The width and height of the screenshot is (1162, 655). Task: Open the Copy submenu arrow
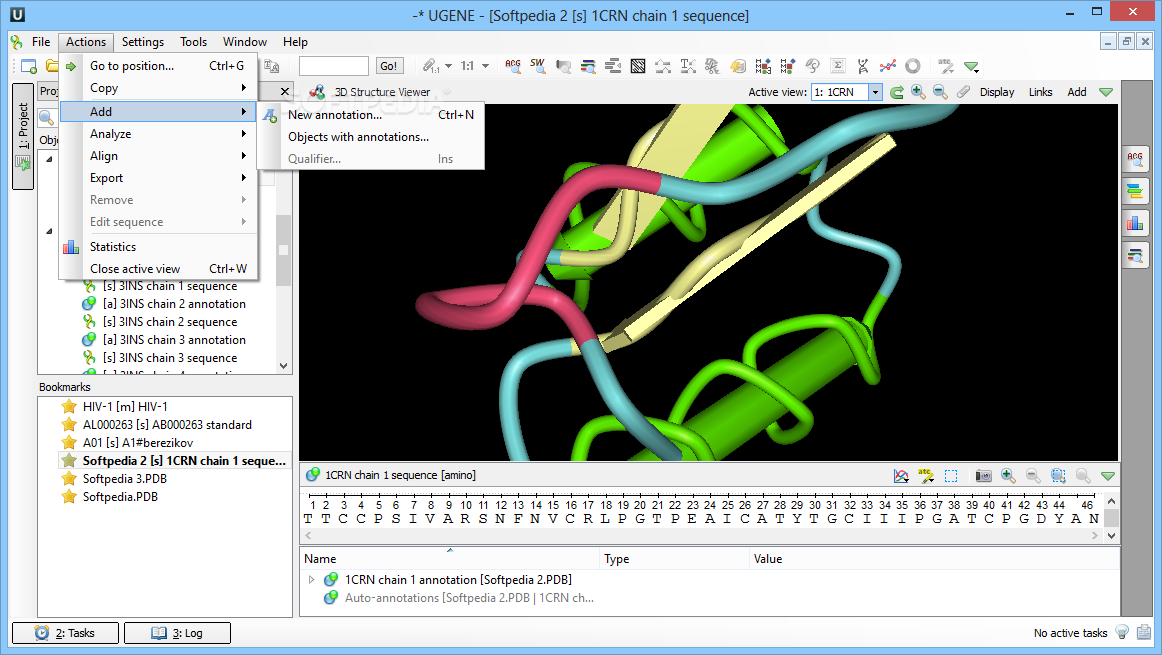[243, 87]
